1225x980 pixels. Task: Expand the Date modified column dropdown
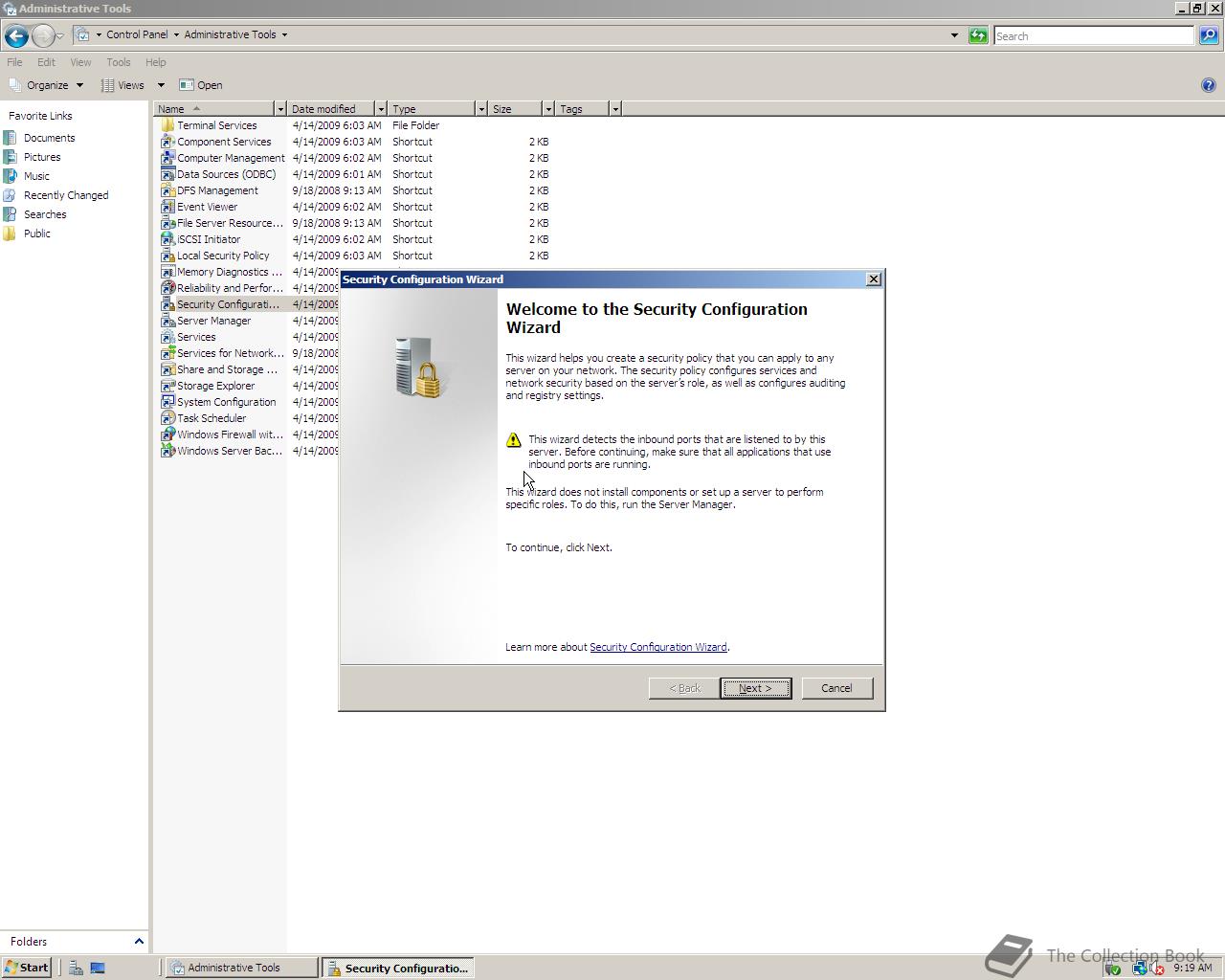coord(380,109)
